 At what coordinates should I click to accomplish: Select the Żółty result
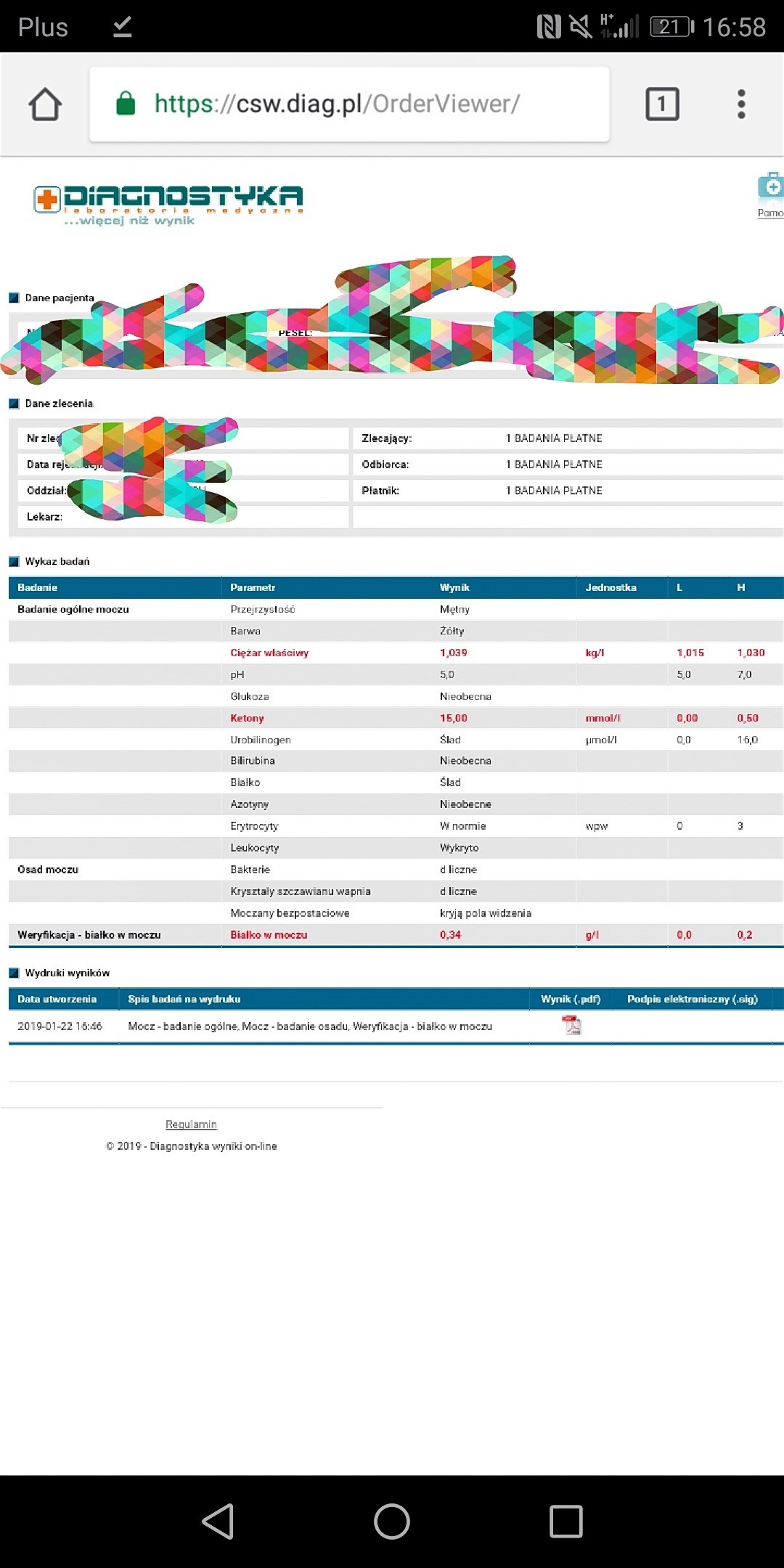tap(452, 631)
